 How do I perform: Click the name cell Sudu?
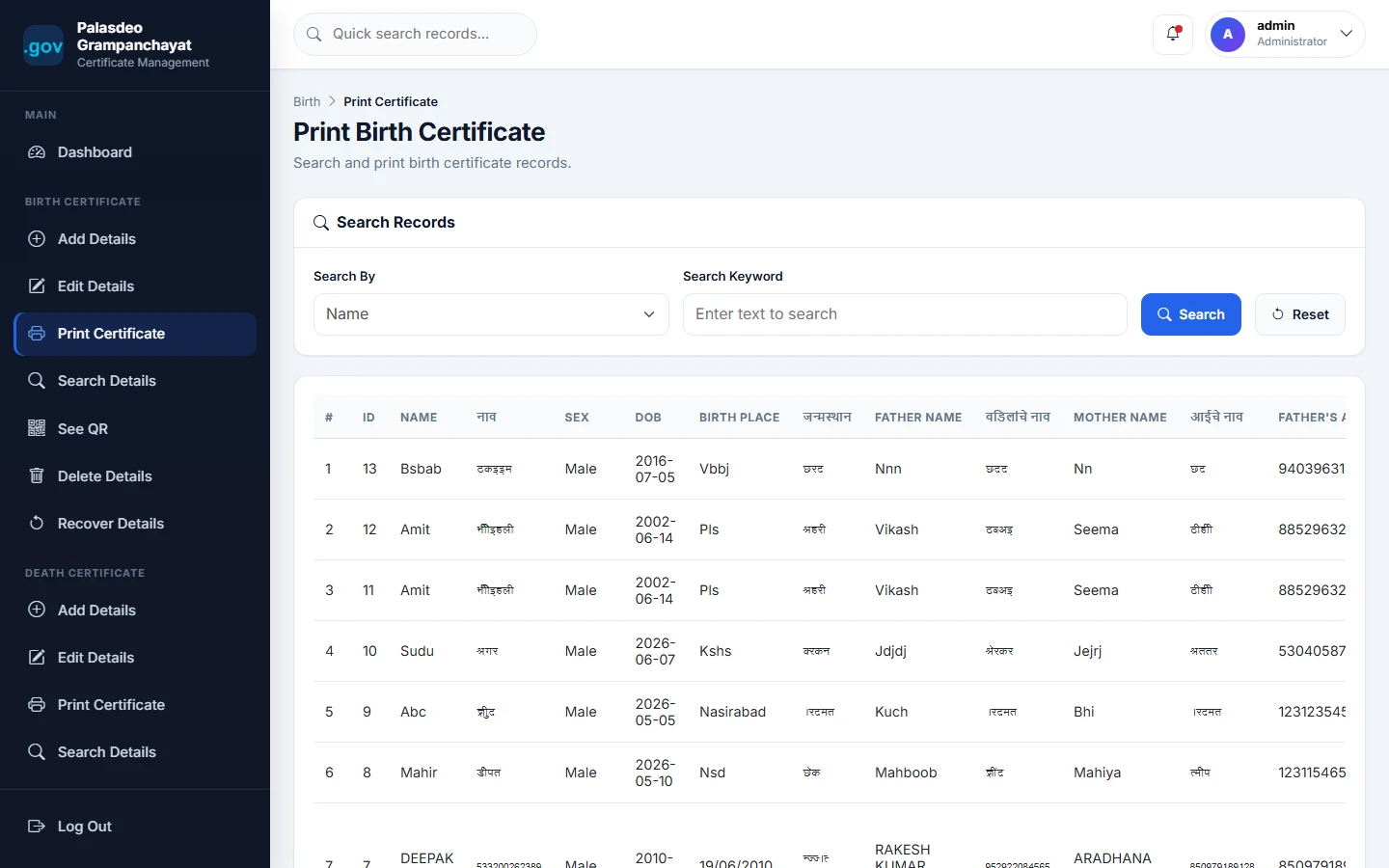(417, 651)
